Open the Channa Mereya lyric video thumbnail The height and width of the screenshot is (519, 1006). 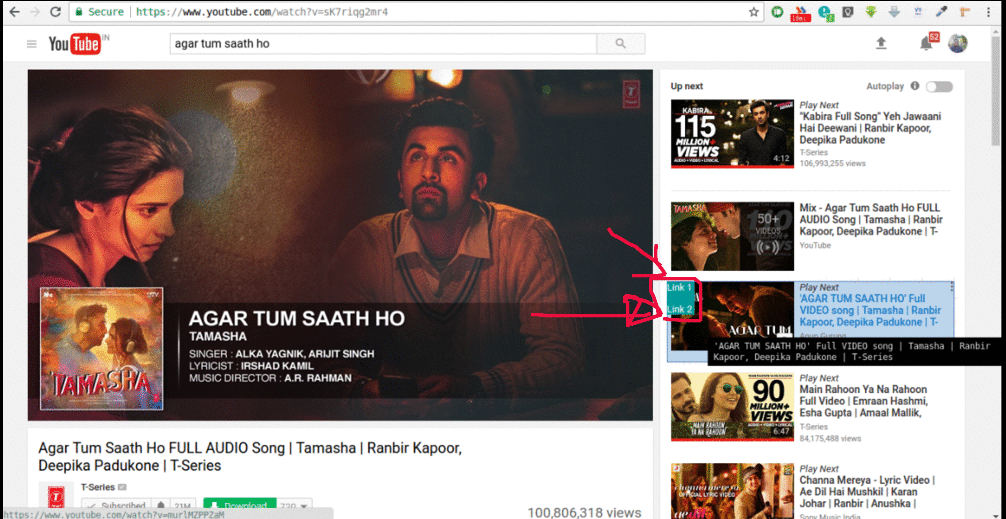point(732,491)
